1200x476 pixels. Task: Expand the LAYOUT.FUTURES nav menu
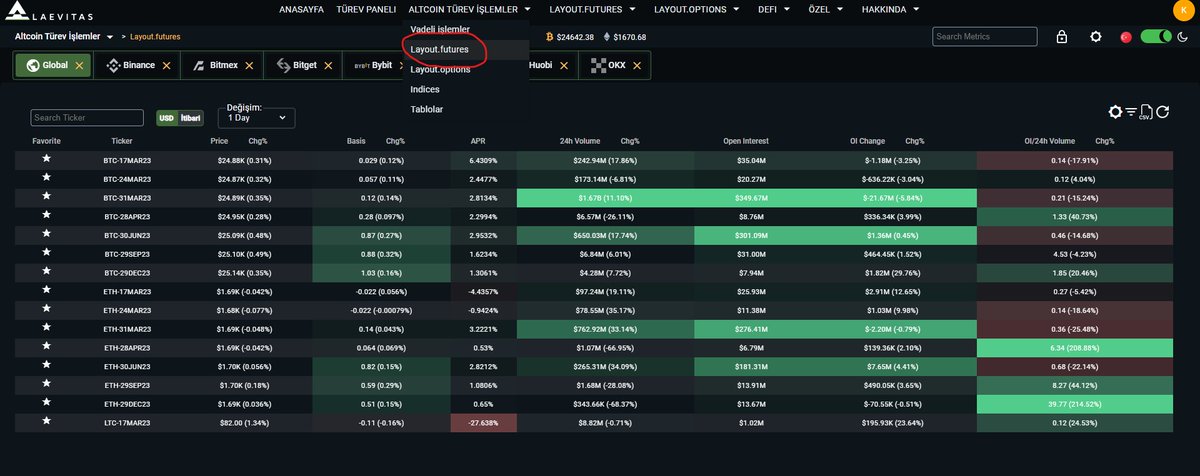pos(592,10)
